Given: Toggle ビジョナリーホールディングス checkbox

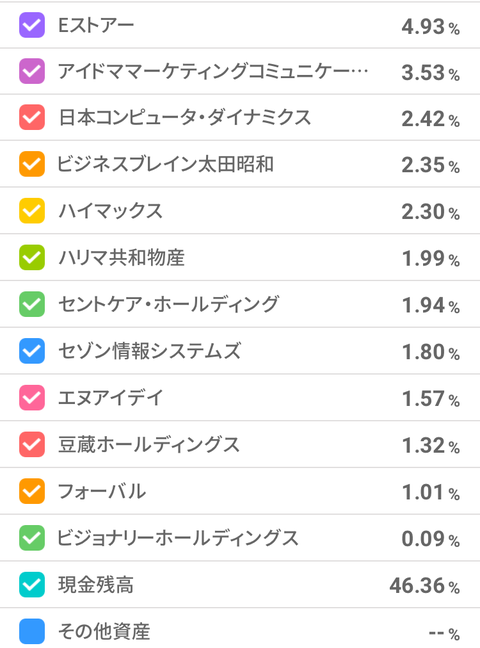Looking at the screenshot, I should pyautogui.click(x=32, y=538).
